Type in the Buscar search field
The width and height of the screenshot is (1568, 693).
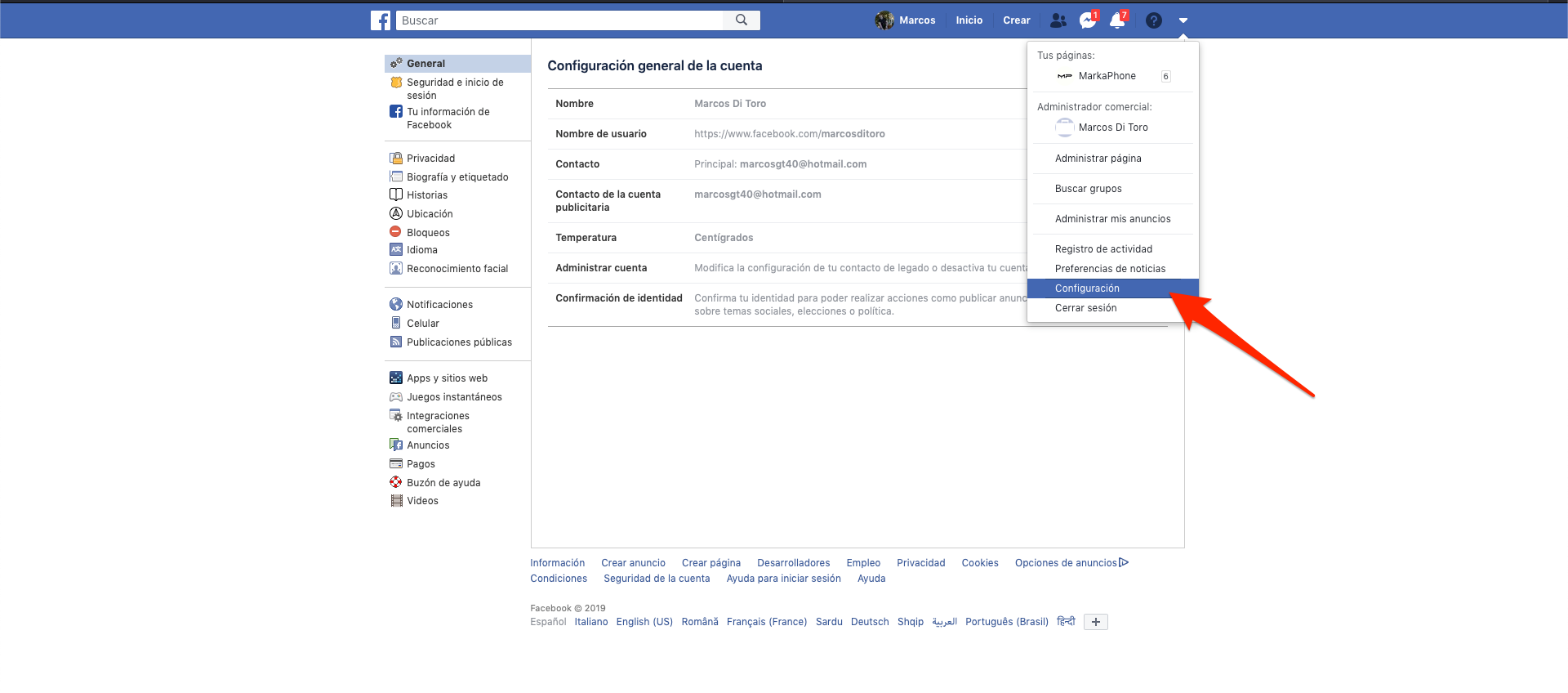point(559,20)
